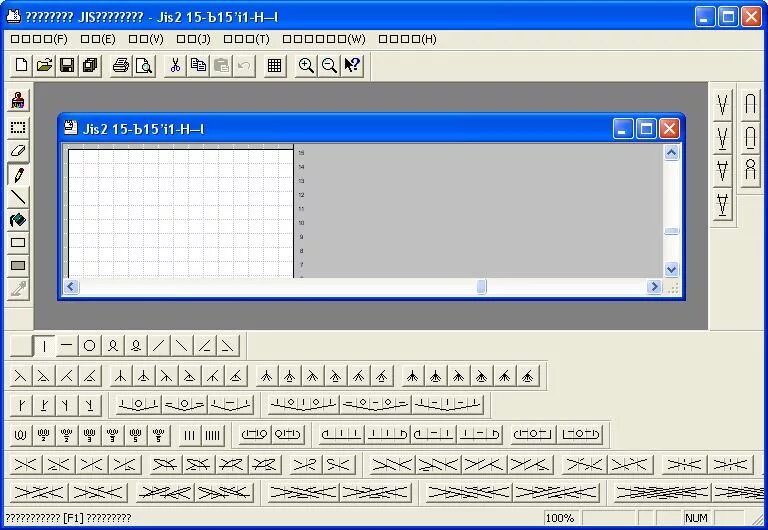768x530 pixels.
Task: Select the diagonal line tool in left toolbox
Action: pyautogui.click(x=18, y=197)
